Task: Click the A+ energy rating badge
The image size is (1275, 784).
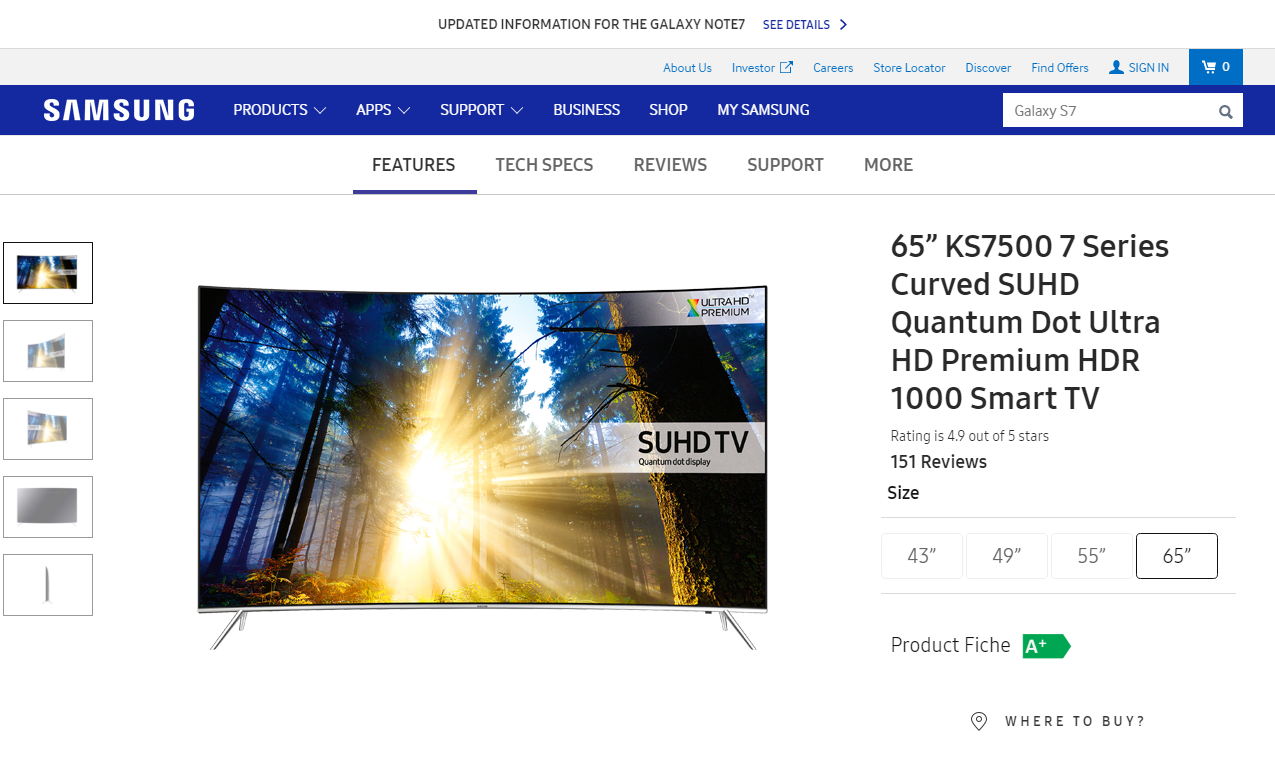Action: (1046, 646)
